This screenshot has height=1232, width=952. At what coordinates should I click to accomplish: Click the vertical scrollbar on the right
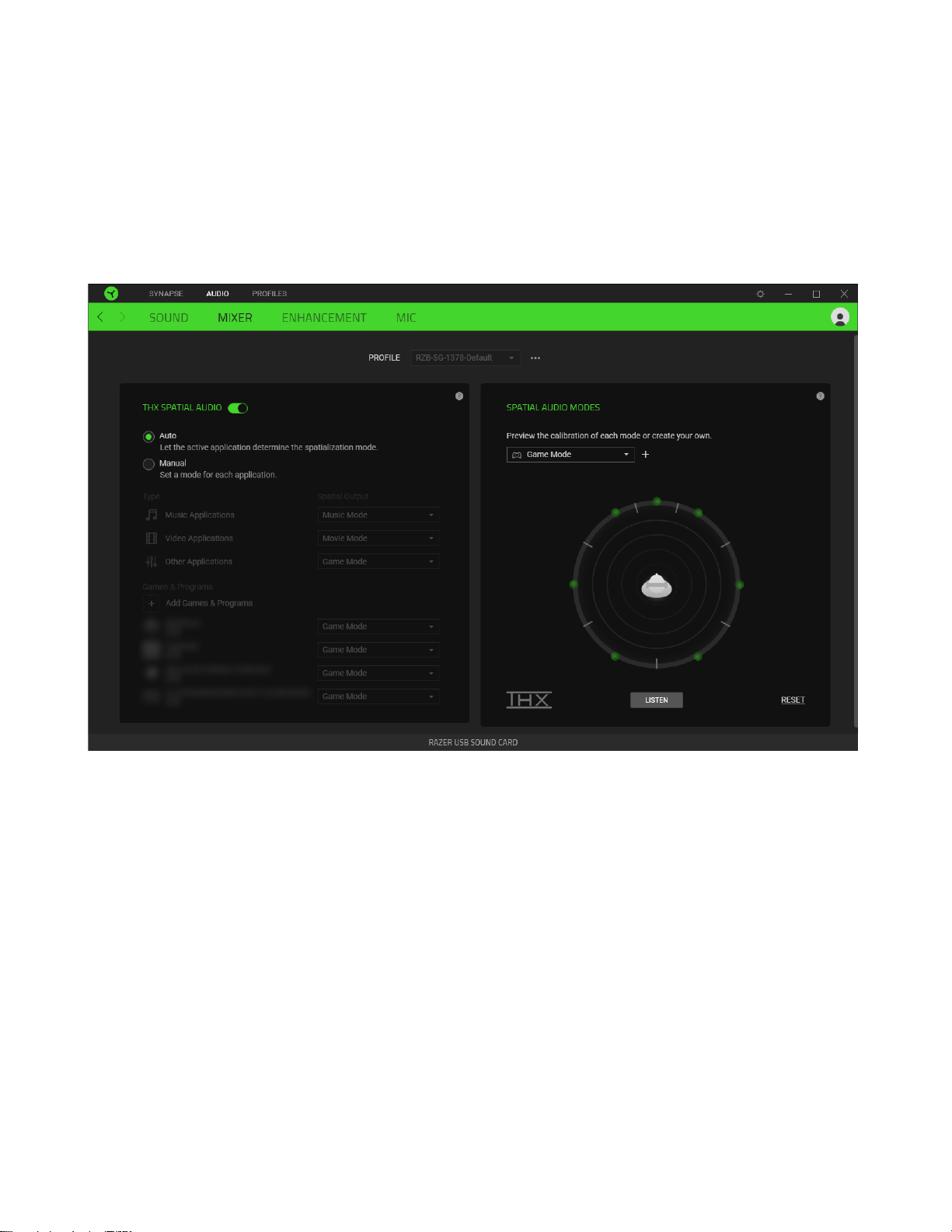click(x=856, y=531)
